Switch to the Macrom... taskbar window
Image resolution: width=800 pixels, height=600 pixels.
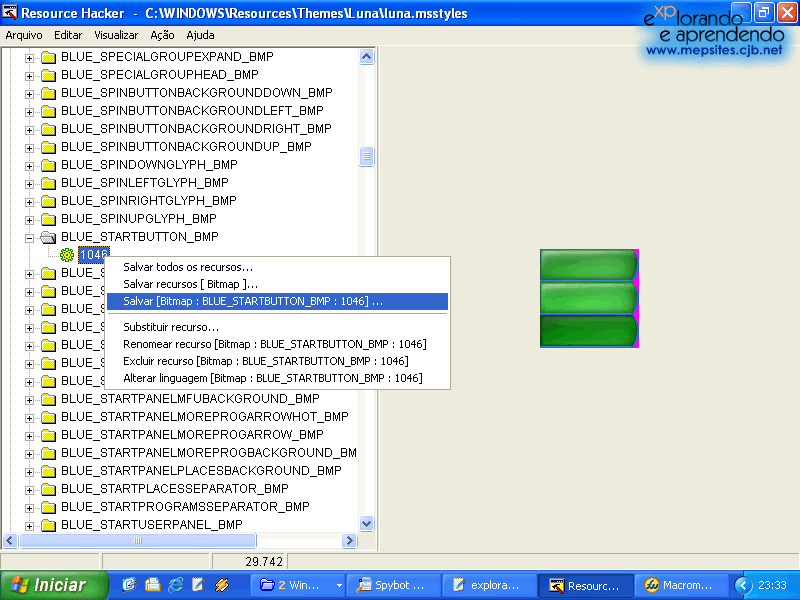pyautogui.click(x=681, y=585)
